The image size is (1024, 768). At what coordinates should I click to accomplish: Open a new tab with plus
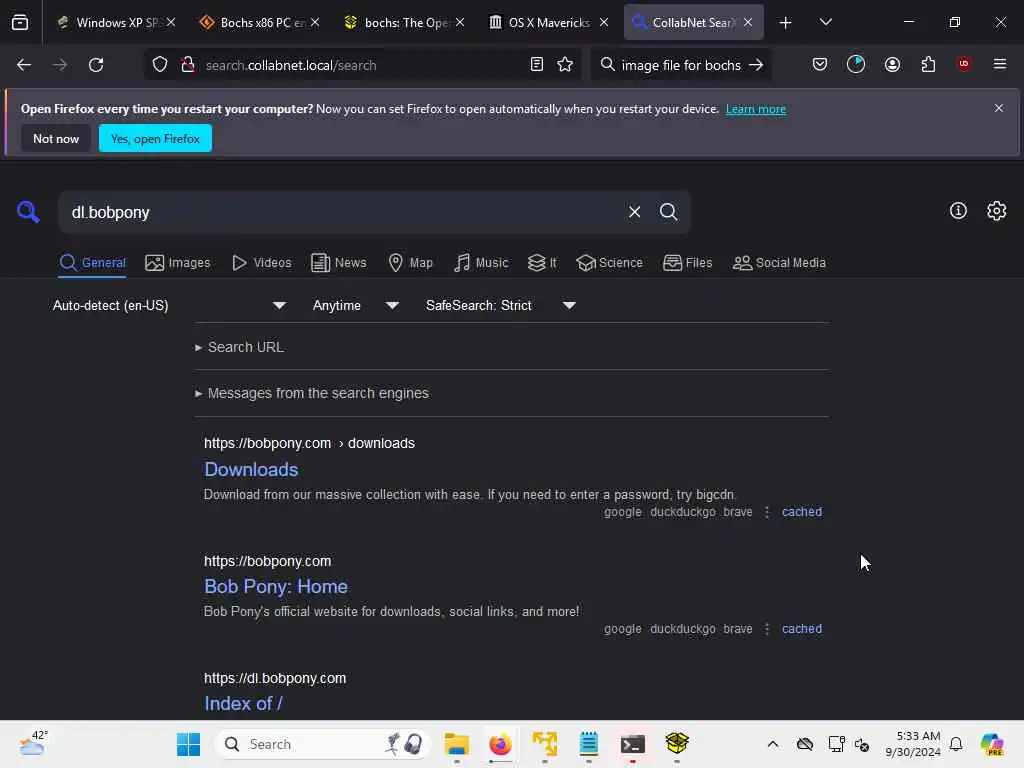786,23
